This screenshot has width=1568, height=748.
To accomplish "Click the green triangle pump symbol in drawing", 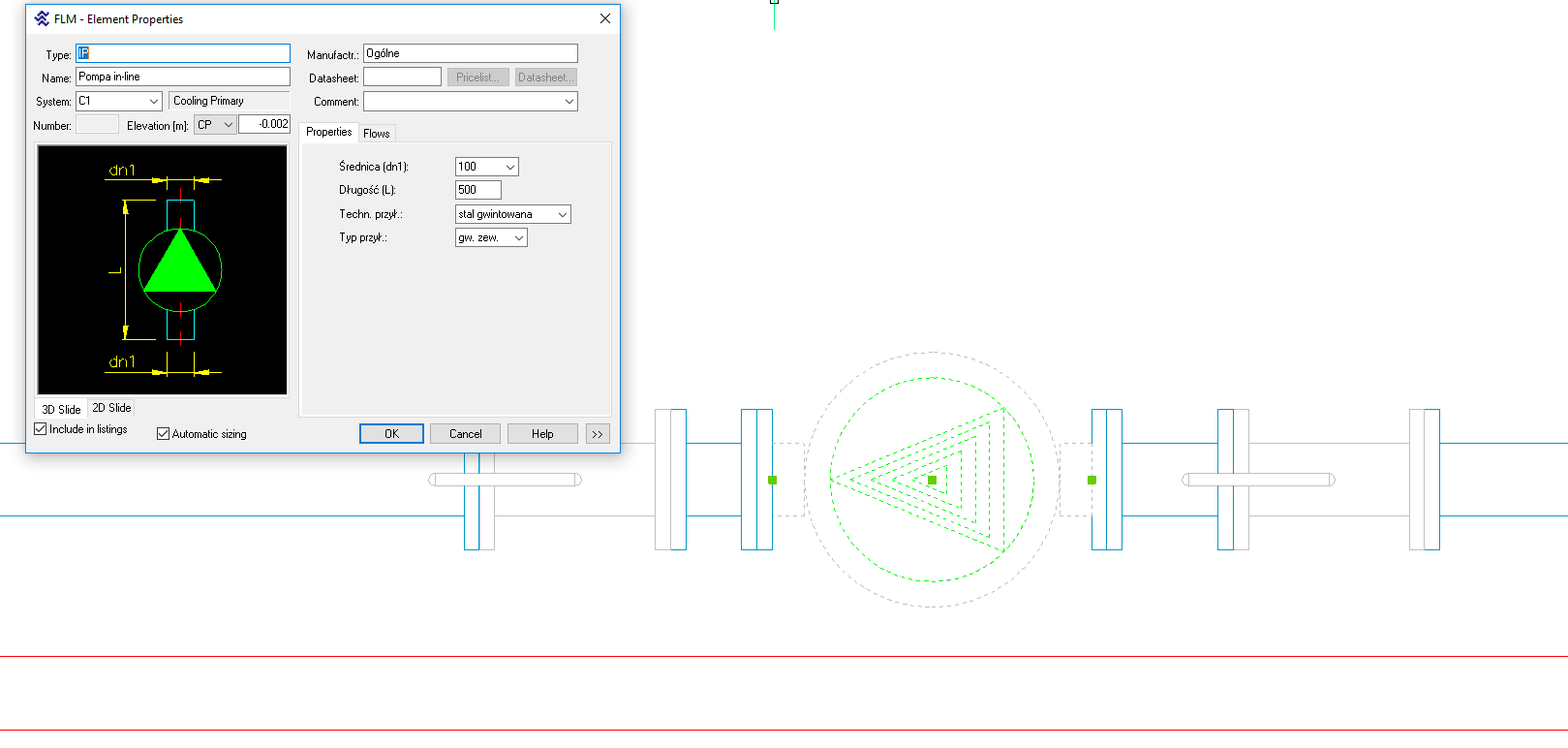I will (932, 480).
